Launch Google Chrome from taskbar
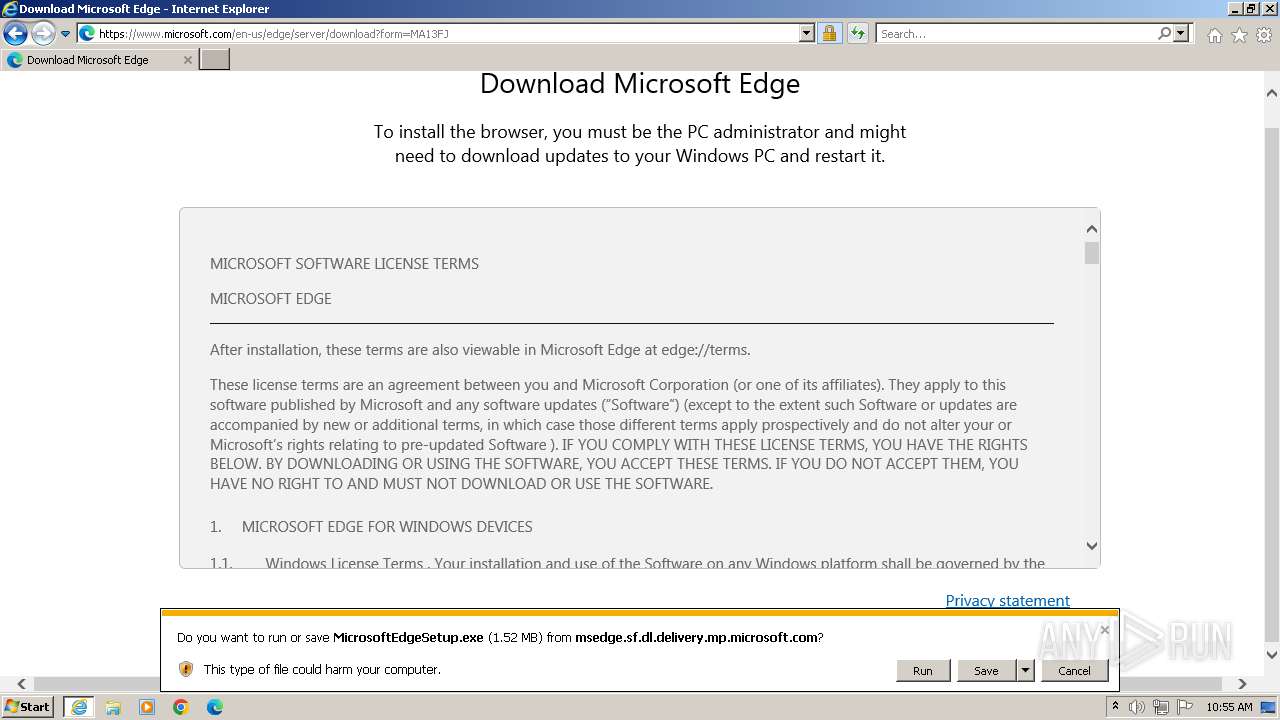This screenshot has height=720, width=1280. click(x=181, y=707)
